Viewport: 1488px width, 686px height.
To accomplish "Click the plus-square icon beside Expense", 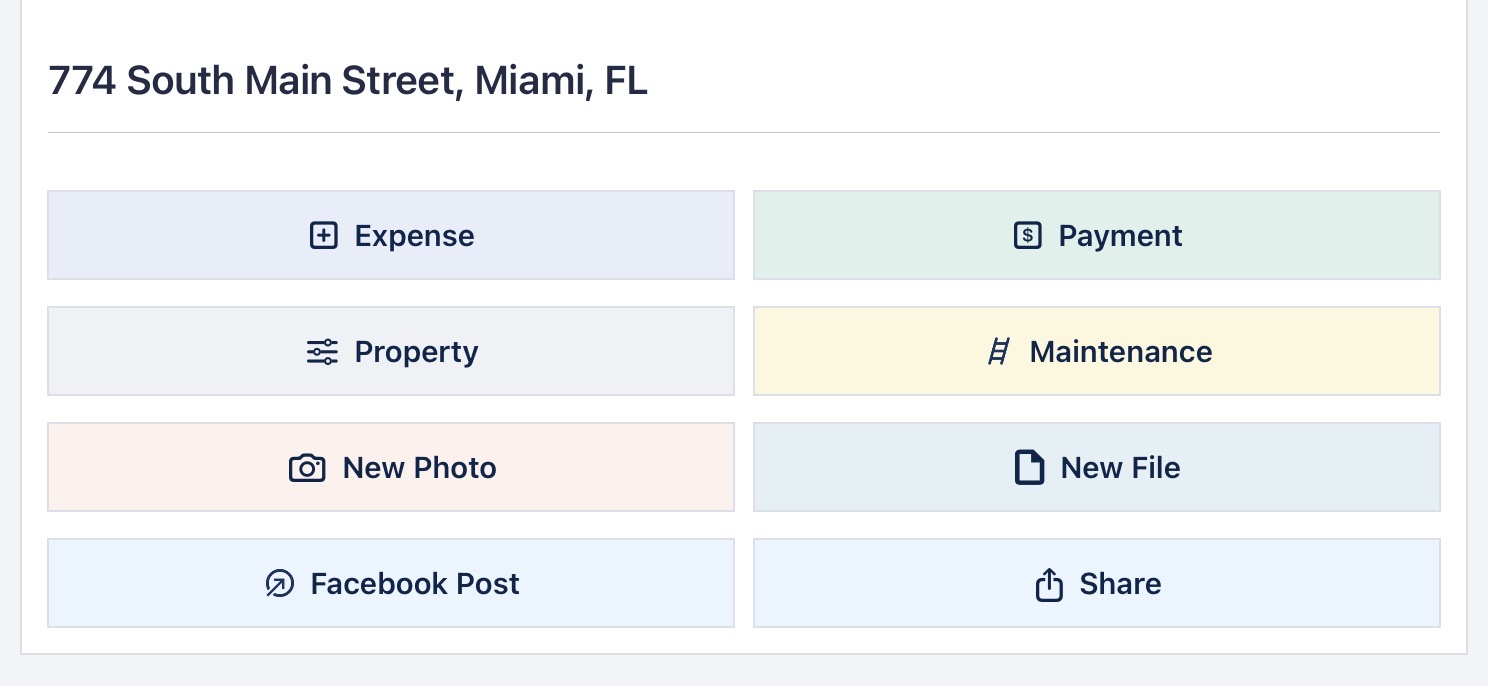I will click(x=323, y=236).
